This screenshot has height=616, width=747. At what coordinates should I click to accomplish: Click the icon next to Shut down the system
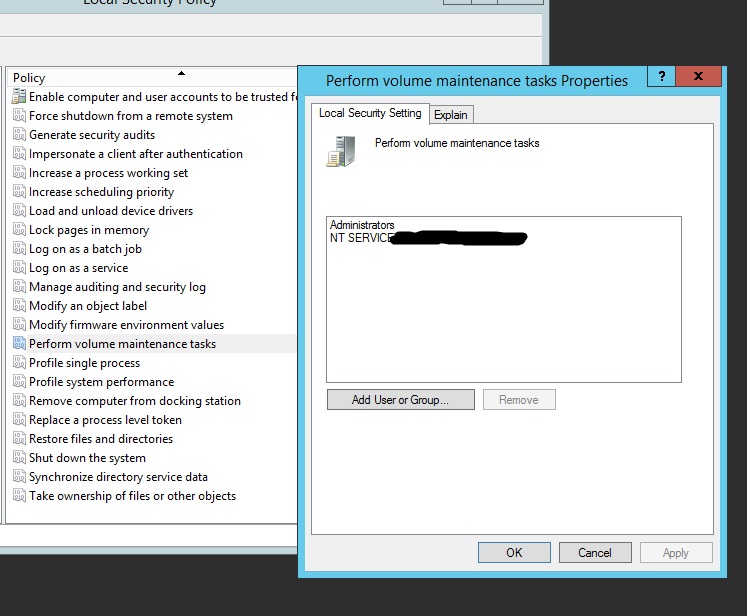pos(19,458)
